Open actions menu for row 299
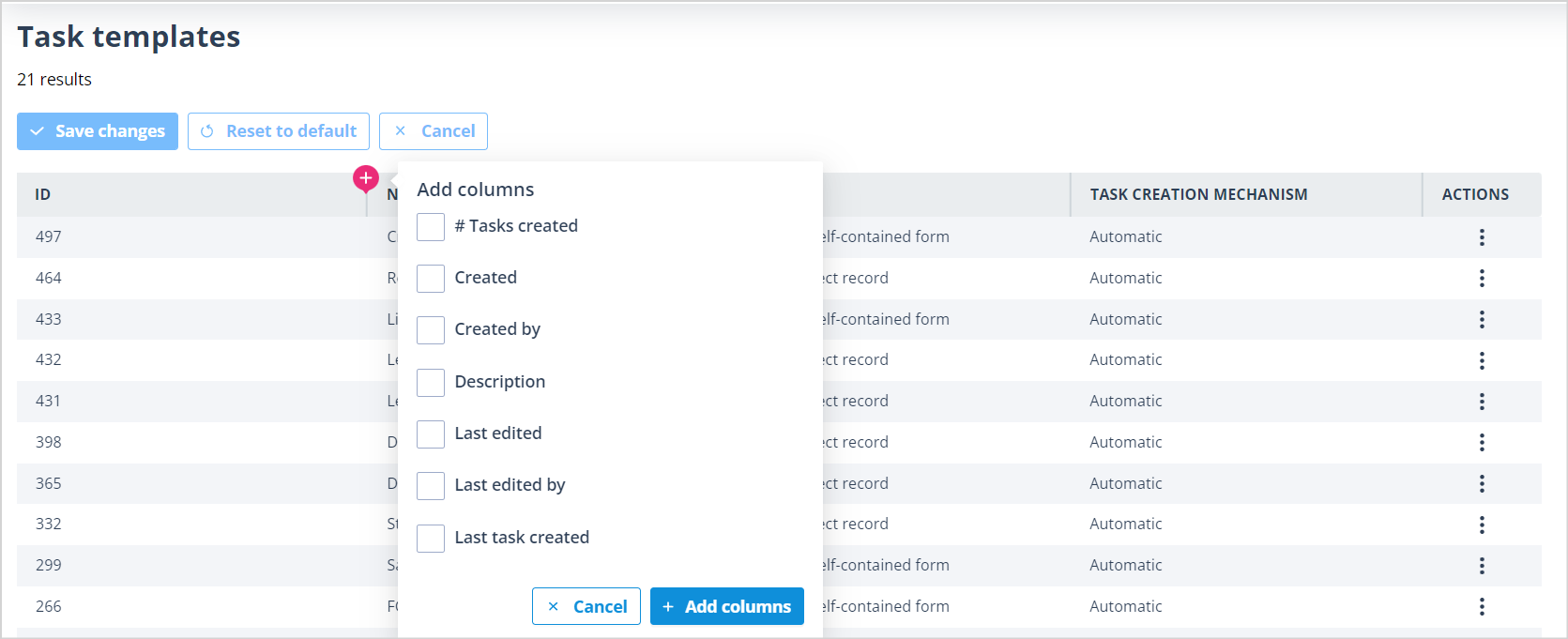This screenshot has height=639, width=1568. tap(1482, 566)
